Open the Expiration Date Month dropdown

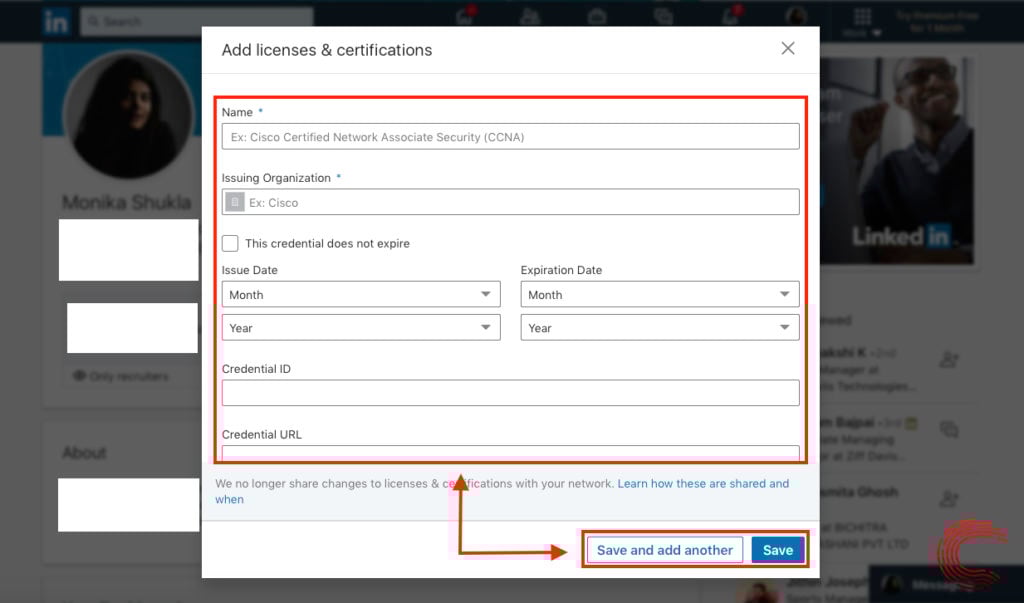(660, 294)
